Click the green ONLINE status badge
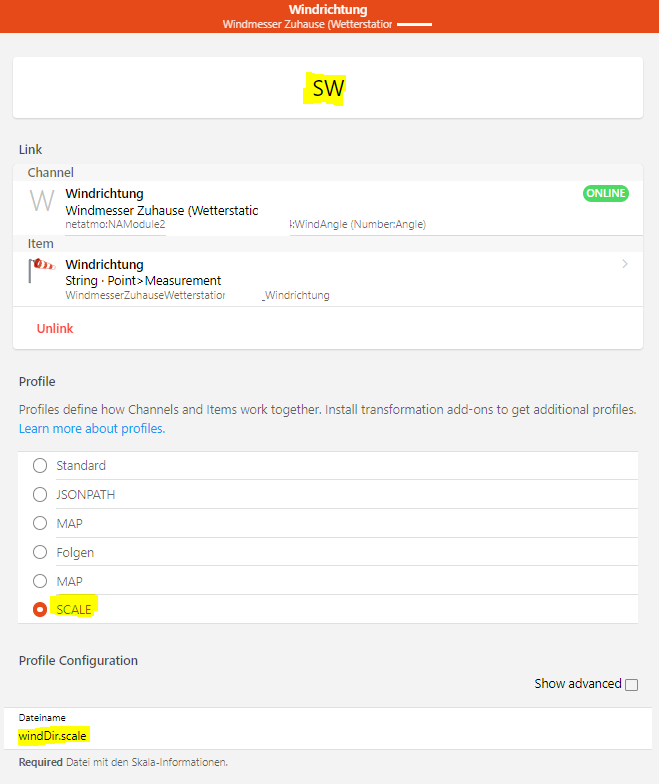 click(605, 194)
